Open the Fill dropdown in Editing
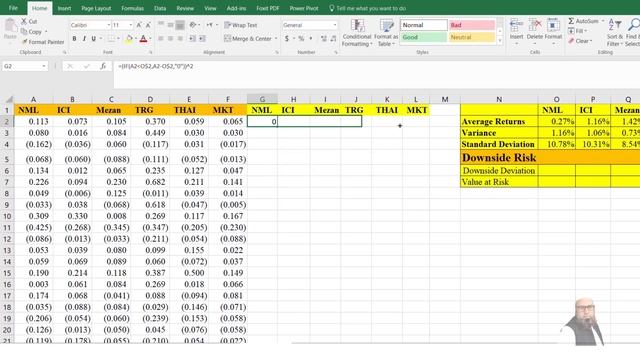 578,31
